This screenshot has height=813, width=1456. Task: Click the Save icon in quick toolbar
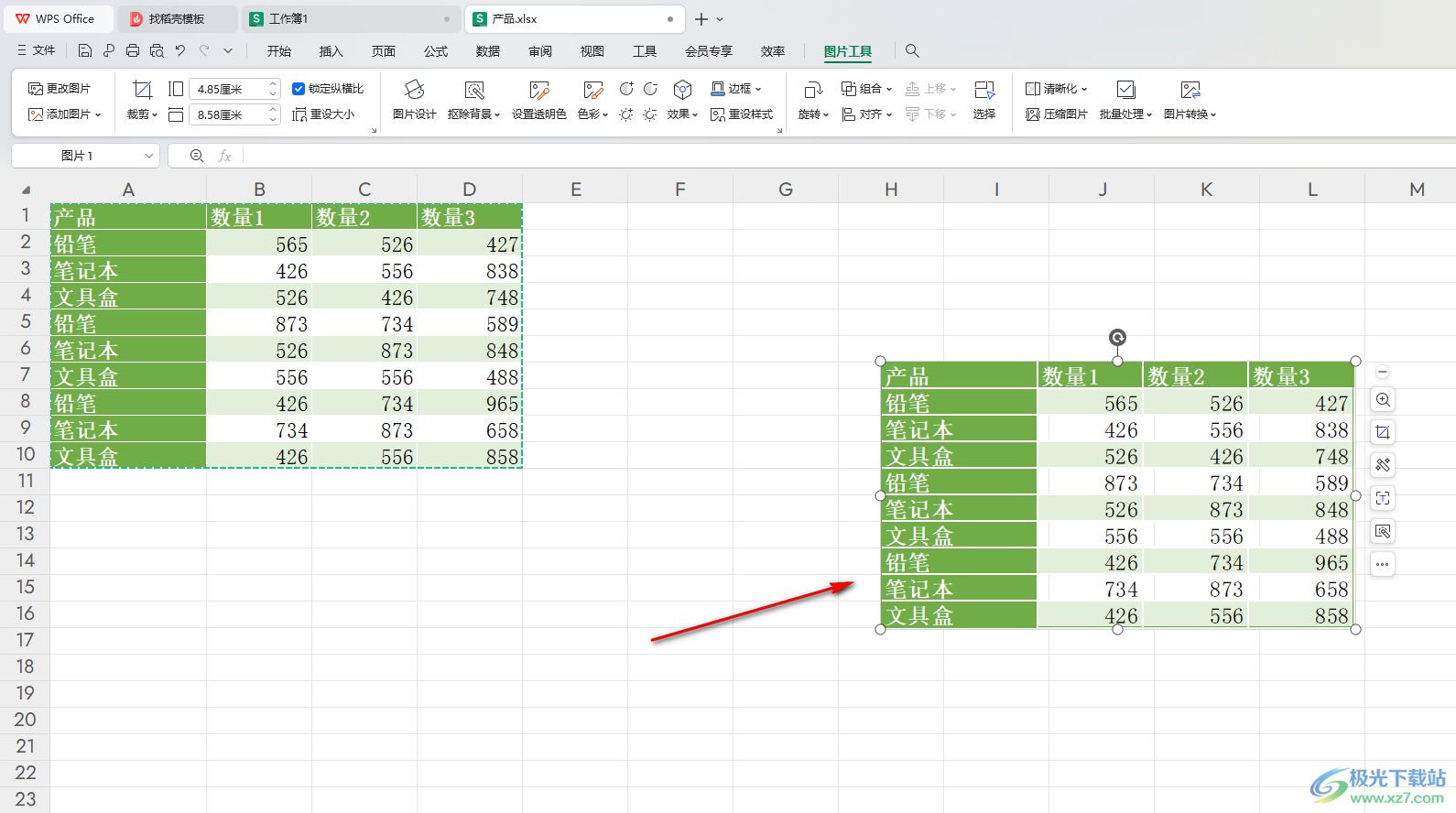pyautogui.click(x=85, y=51)
